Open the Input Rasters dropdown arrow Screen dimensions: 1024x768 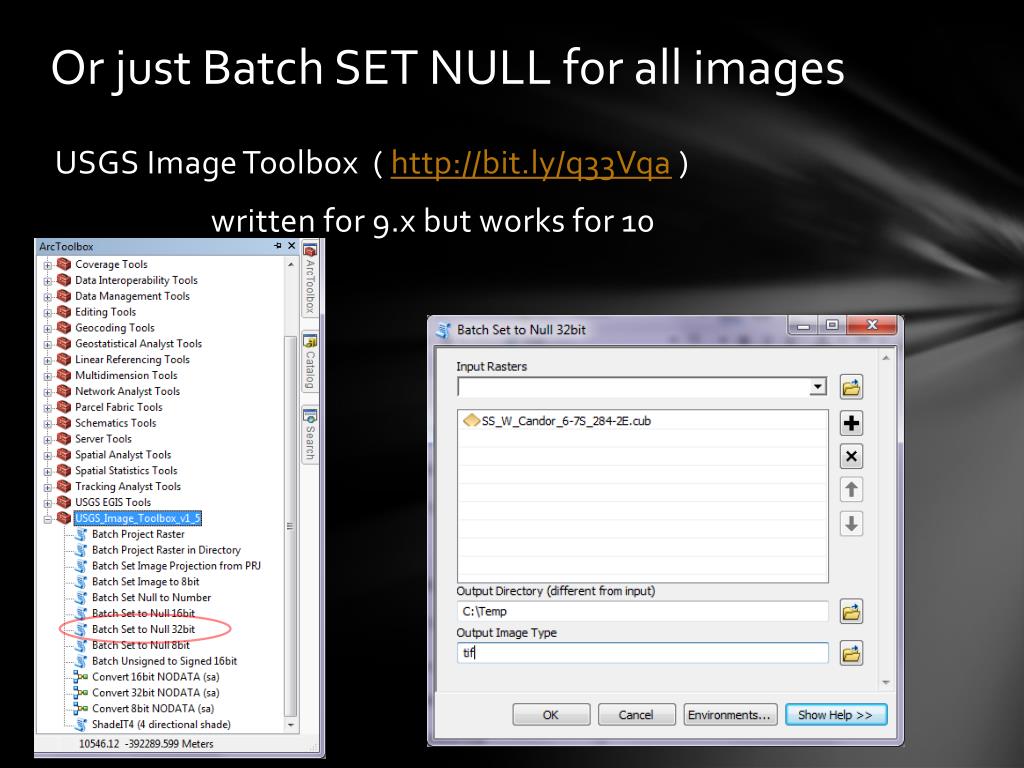[x=818, y=387]
